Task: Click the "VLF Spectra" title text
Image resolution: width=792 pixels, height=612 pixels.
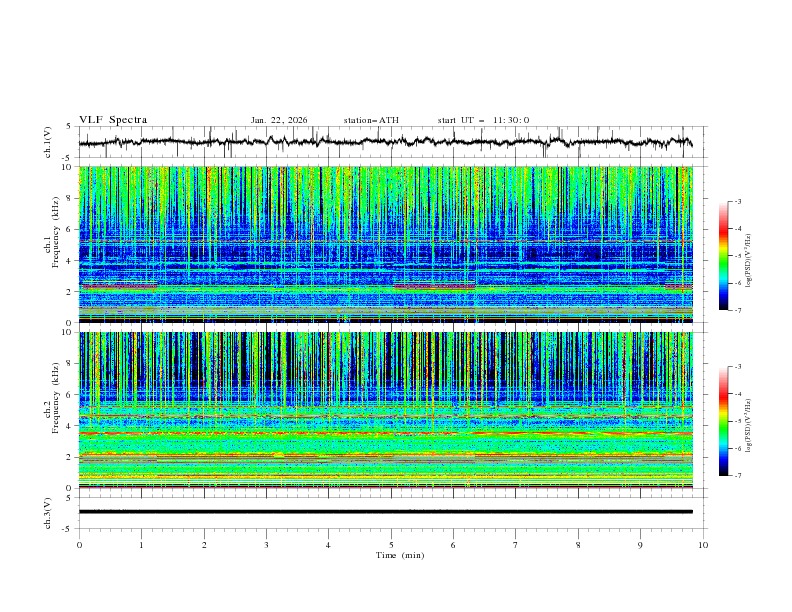Action: tap(113, 120)
